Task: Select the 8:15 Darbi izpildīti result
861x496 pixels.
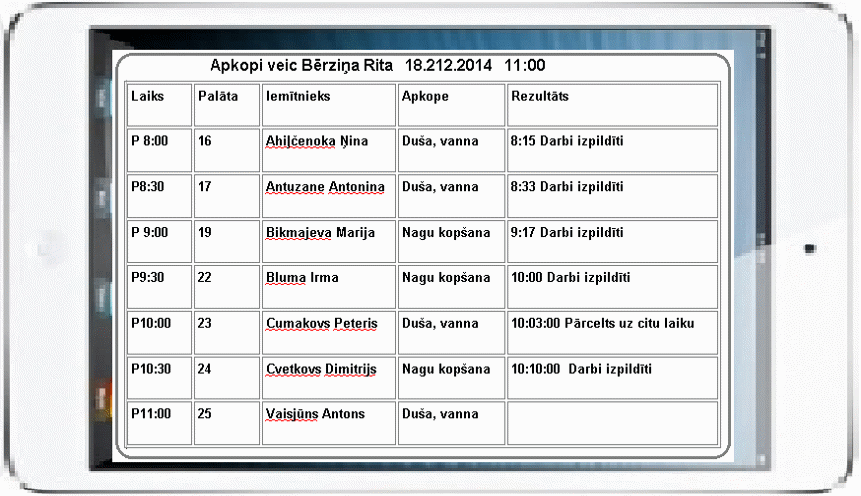Action: (x=567, y=142)
